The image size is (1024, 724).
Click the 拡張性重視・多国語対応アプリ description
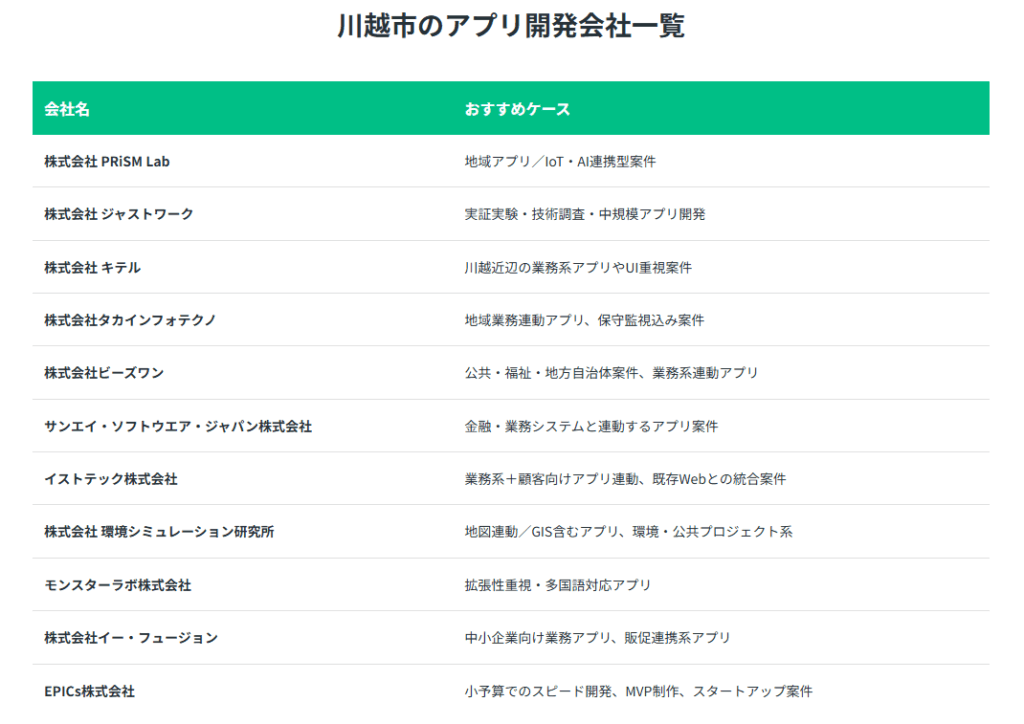pyautogui.click(x=558, y=585)
